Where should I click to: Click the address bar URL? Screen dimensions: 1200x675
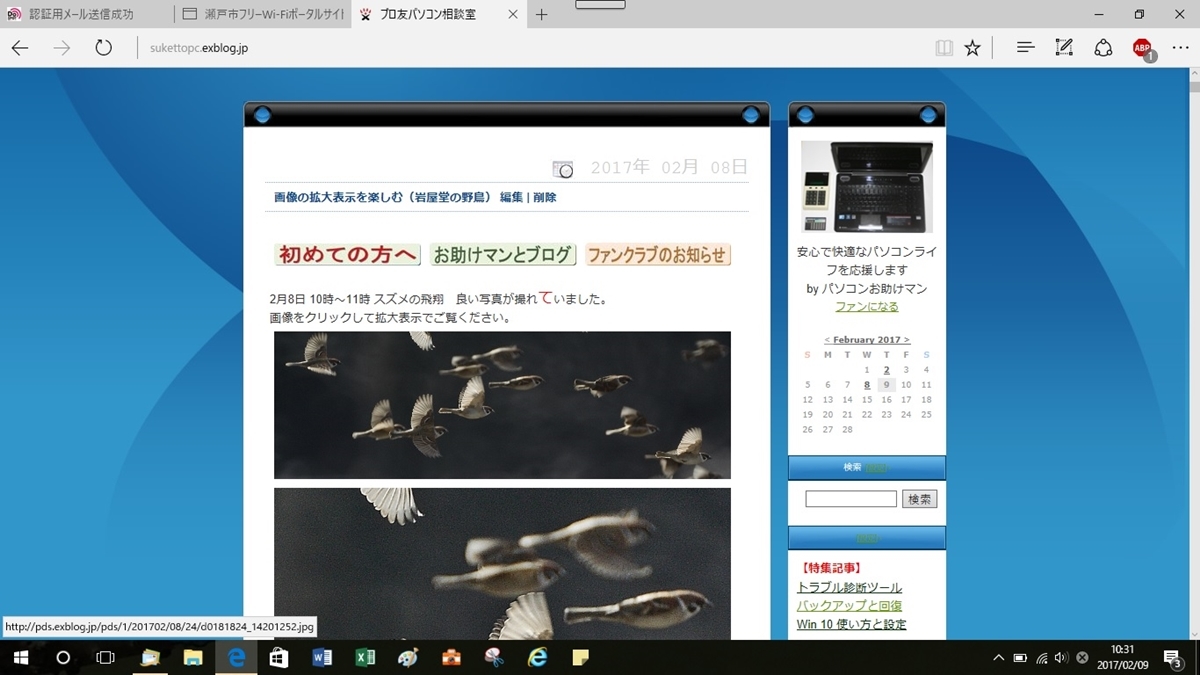pos(197,48)
